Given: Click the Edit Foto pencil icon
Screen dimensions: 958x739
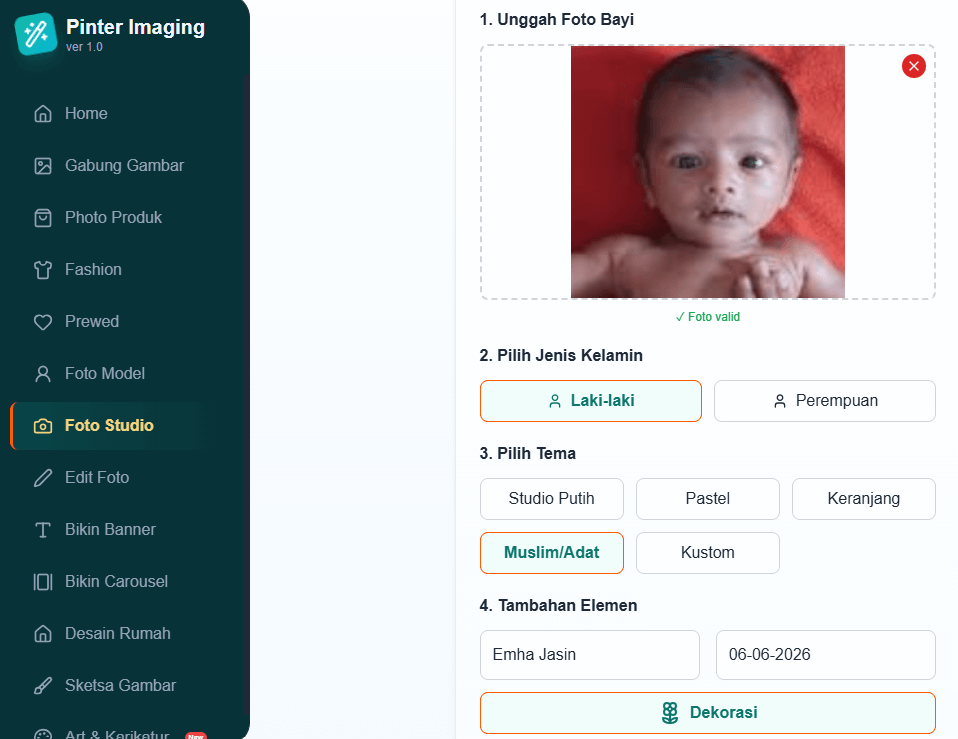Looking at the screenshot, I should 43,478.
